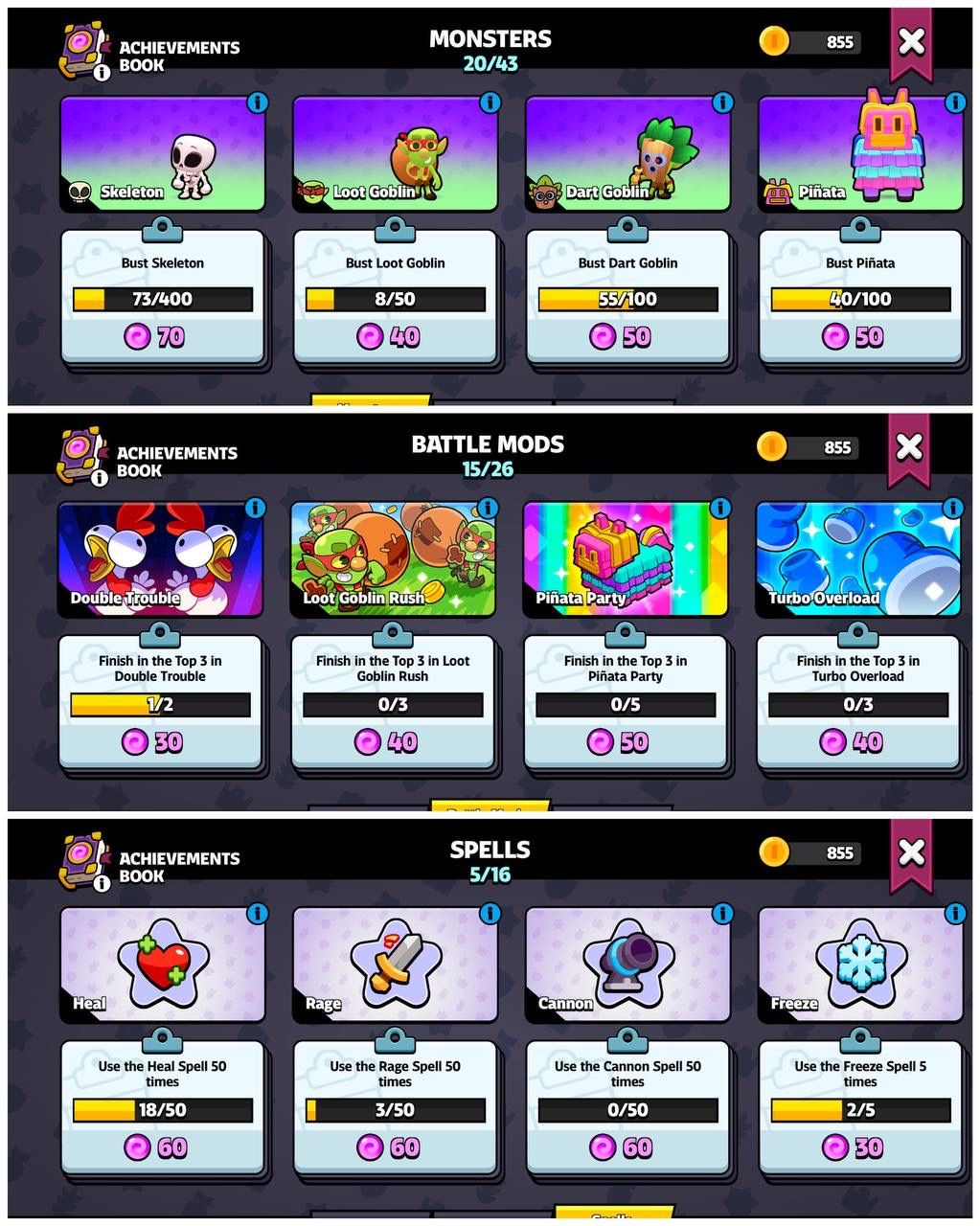Tap info icon on the Freeze spell
Image resolution: width=980 pixels, height=1226 pixels.
click(x=955, y=914)
